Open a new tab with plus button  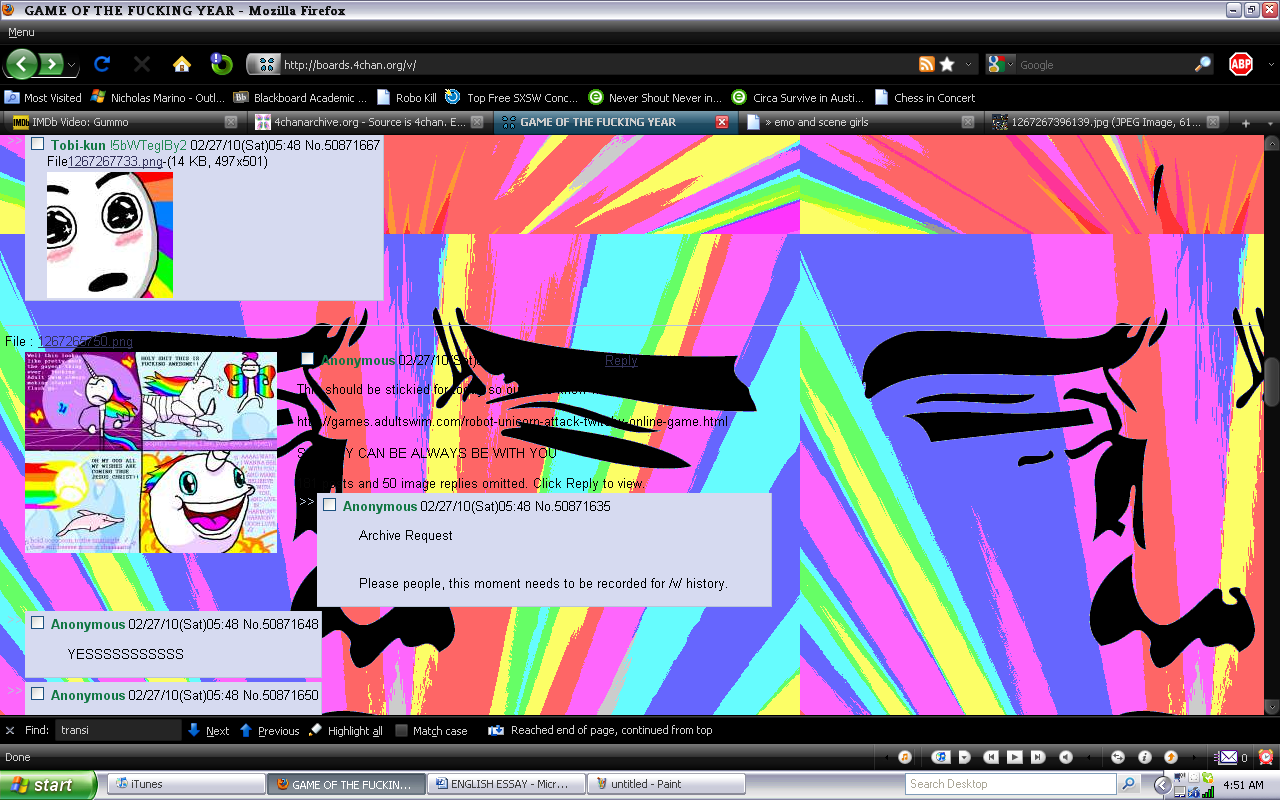[1245, 123]
